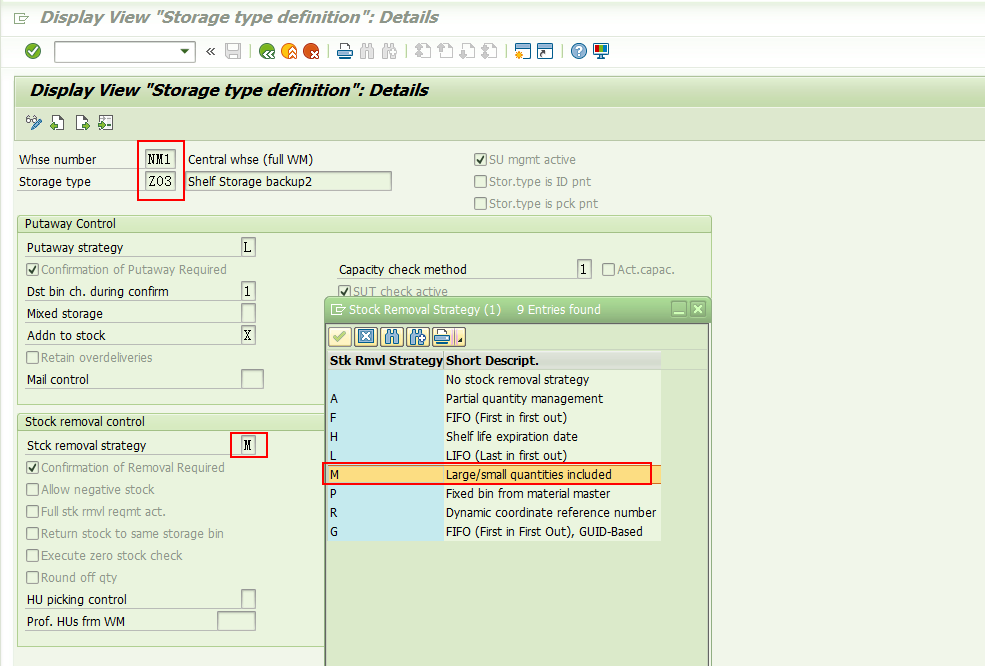Click the Putaway strategy field
985x666 pixels.
click(248, 248)
